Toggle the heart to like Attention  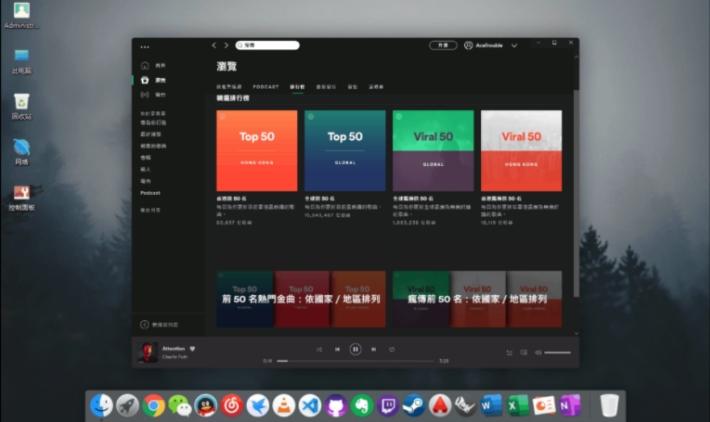pyautogui.click(x=192, y=349)
